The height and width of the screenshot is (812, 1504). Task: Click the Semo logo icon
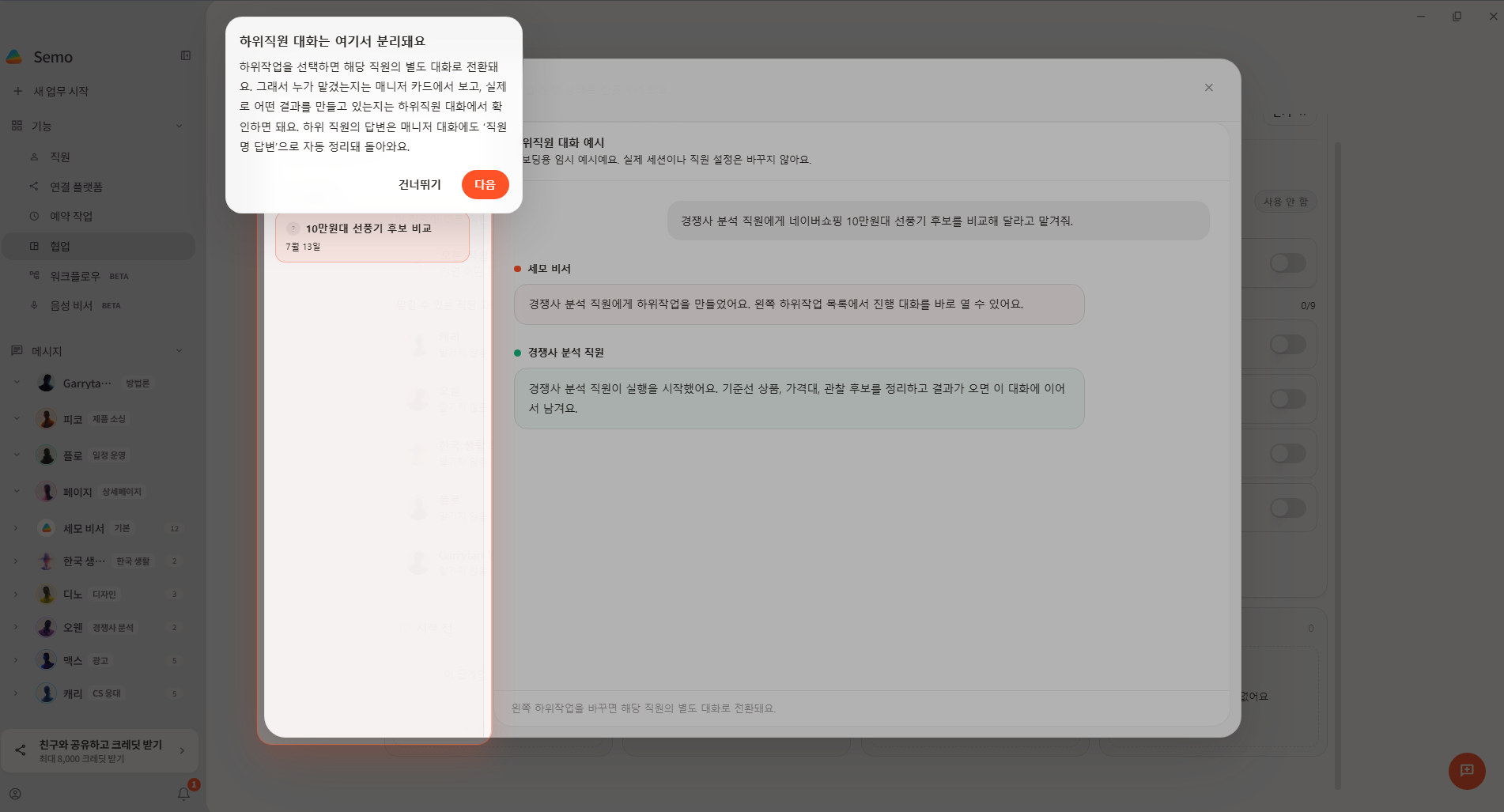(14, 57)
